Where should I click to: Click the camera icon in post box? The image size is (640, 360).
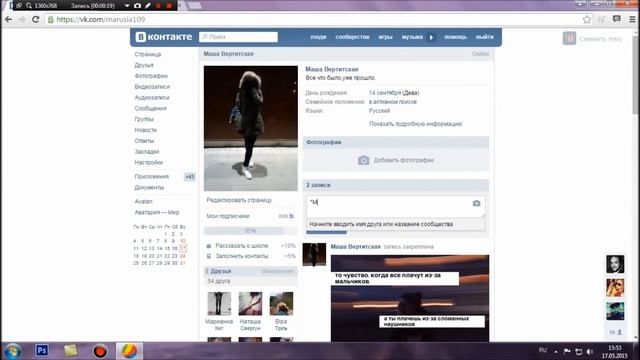[476, 203]
